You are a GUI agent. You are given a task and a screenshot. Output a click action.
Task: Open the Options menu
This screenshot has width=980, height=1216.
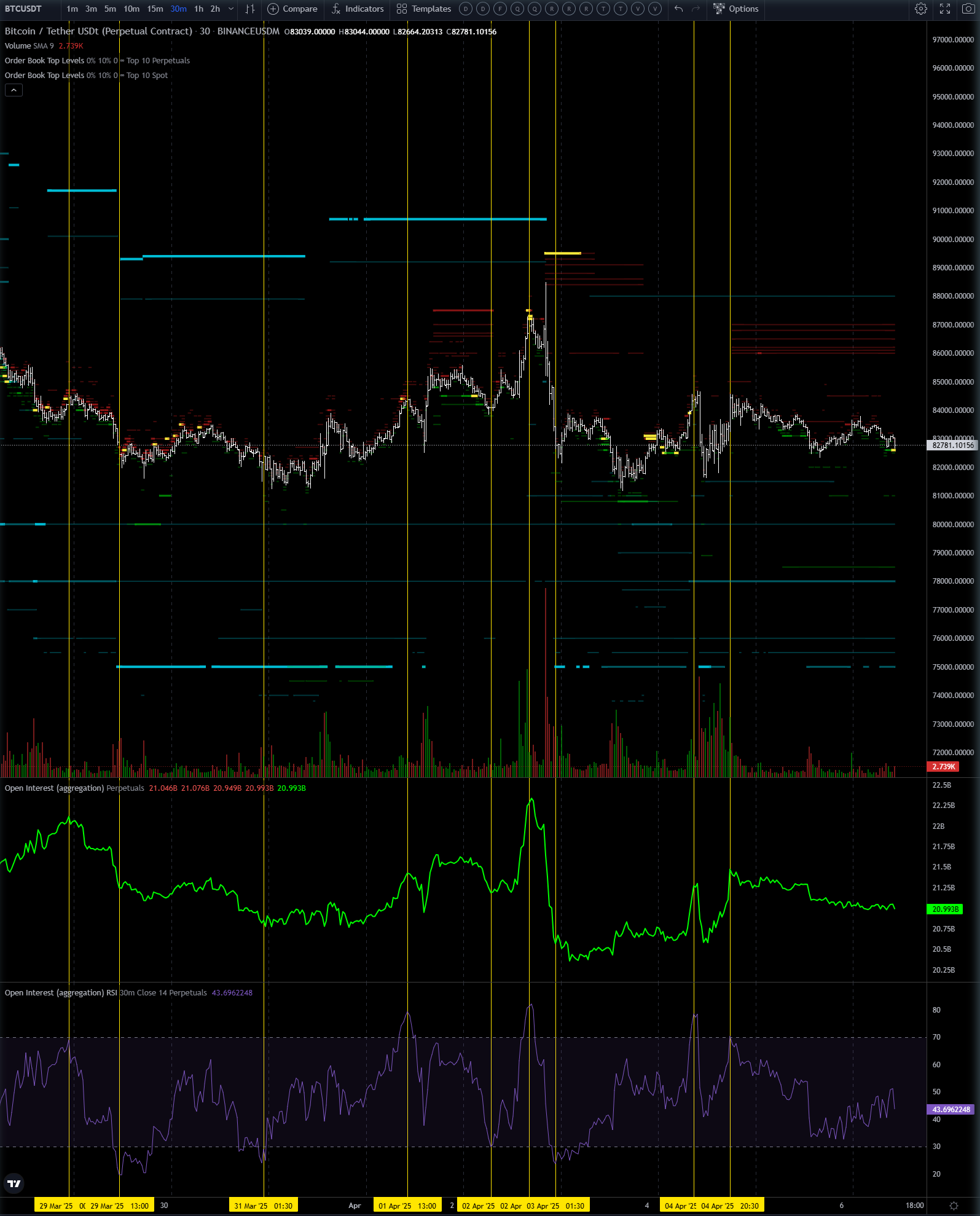coord(736,9)
